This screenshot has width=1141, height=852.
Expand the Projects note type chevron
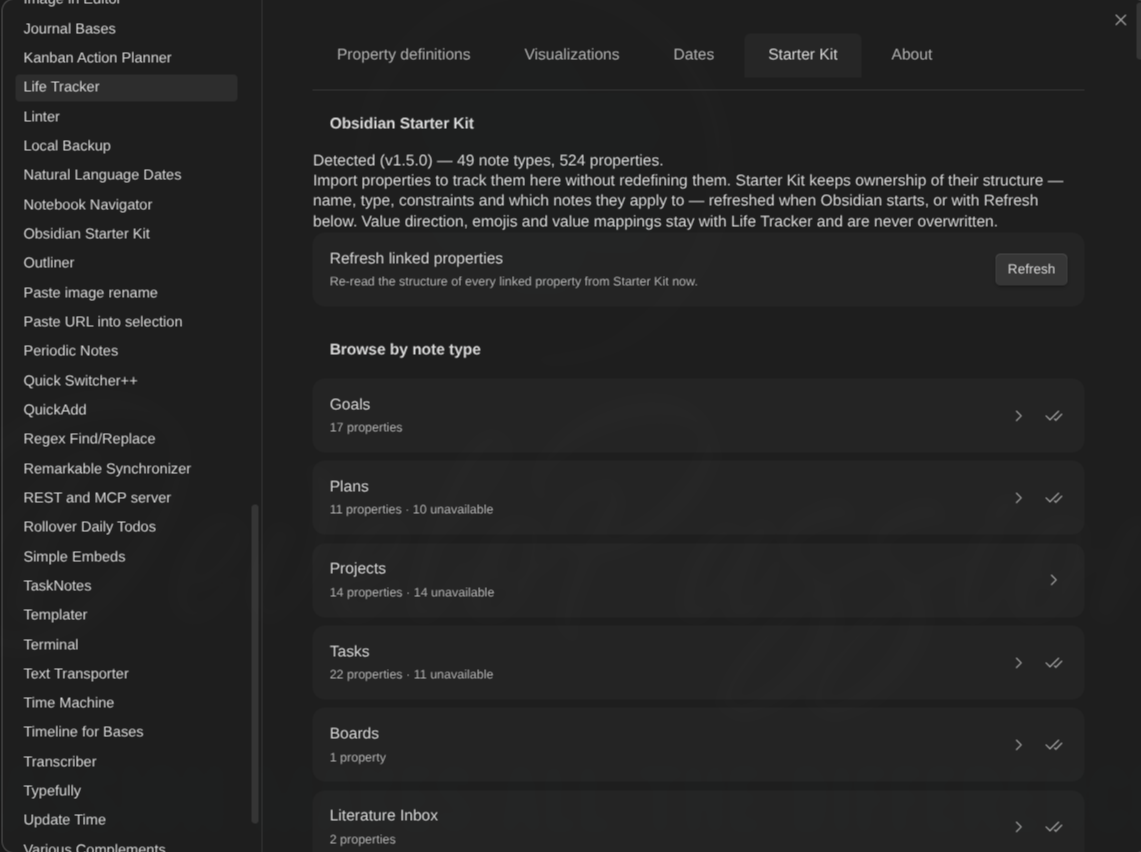click(x=1053, y=580)
